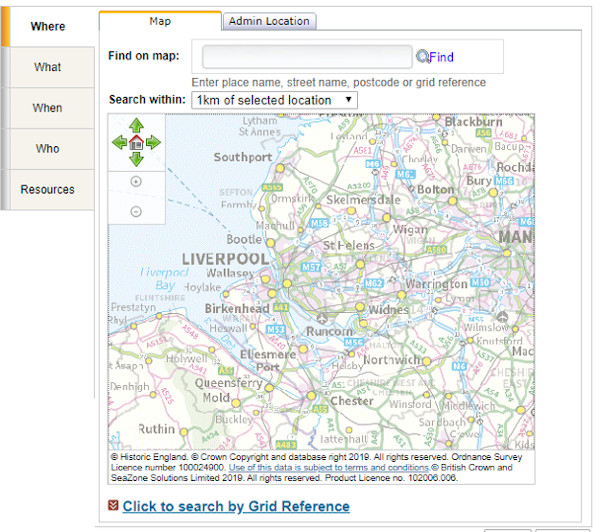The image size is (600, 532).
Task: Pan the map right with green arrow
Action: point(153,142)
